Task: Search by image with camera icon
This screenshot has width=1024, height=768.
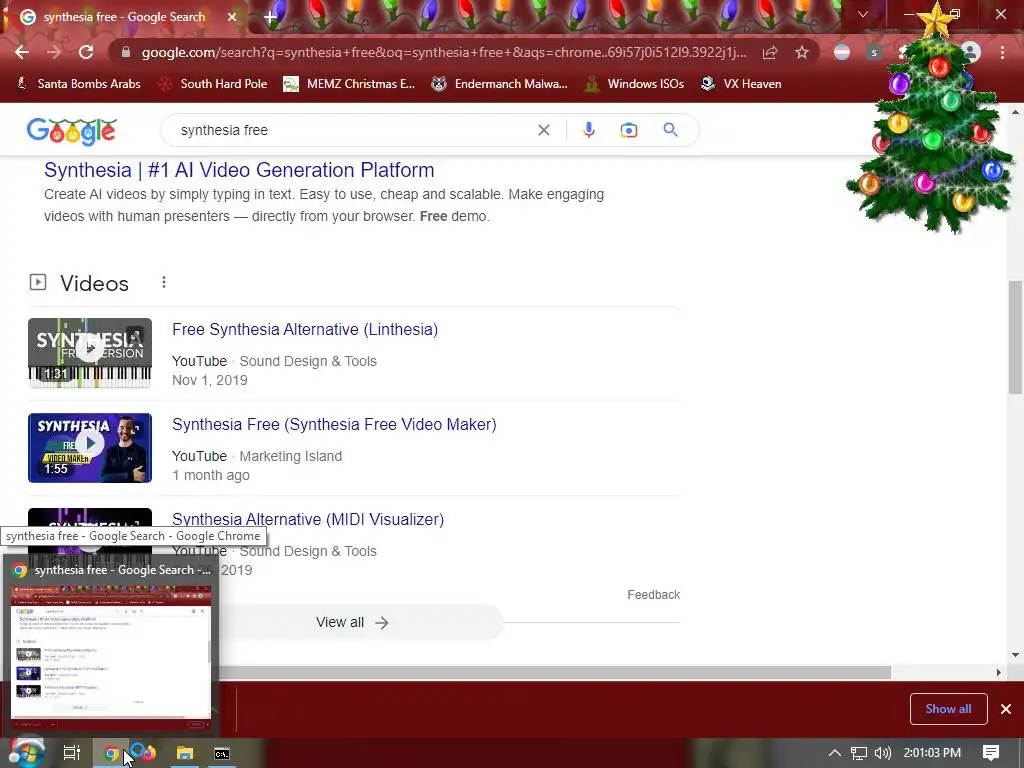Action: pos(629,130)
